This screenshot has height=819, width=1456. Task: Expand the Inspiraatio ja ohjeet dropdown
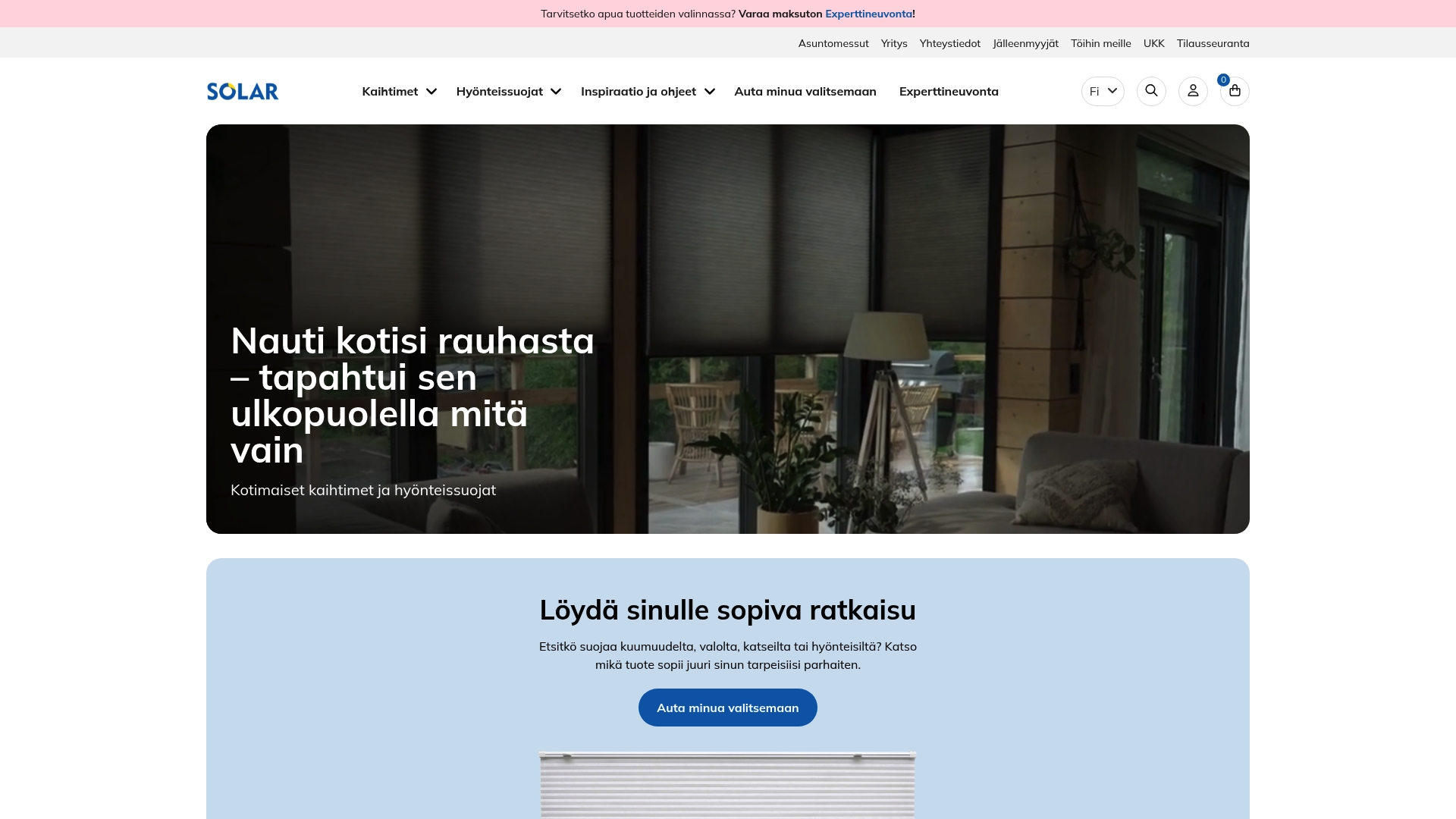click(x=647, y=91)
